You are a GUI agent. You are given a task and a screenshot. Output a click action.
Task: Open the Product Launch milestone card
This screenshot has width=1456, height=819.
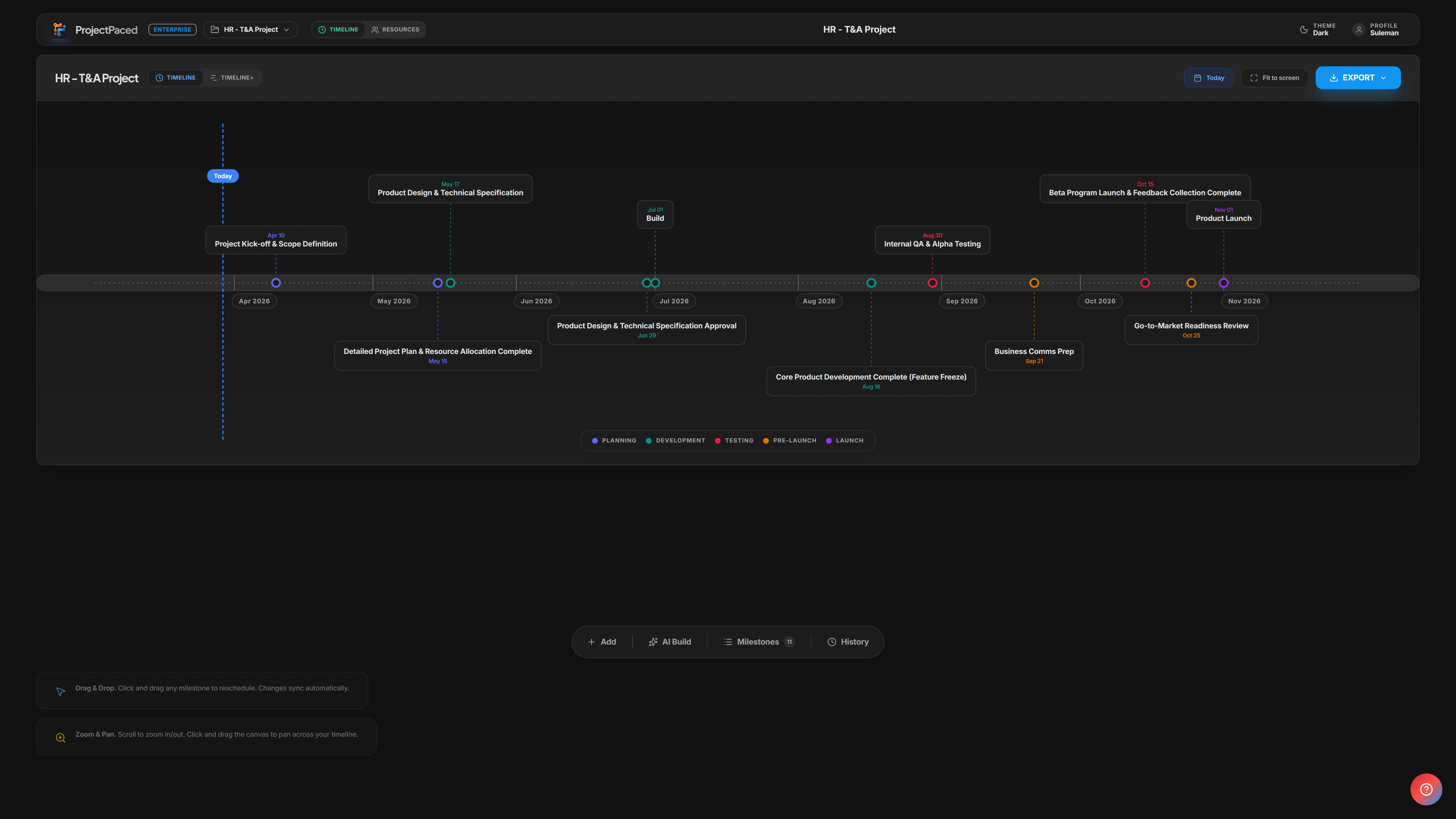click(1224, 214)
